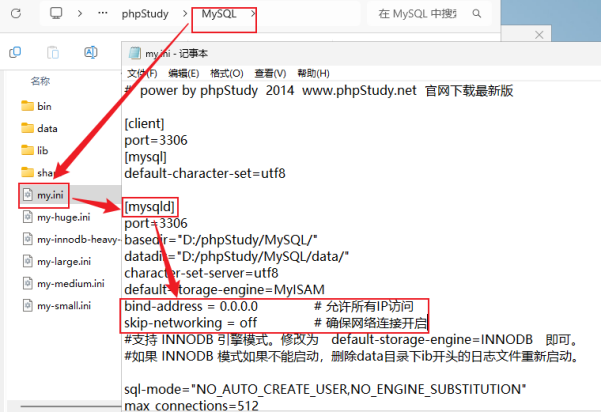
Task: Click the sql-mode line in Notepad
Action: click(x=325, y=389)
